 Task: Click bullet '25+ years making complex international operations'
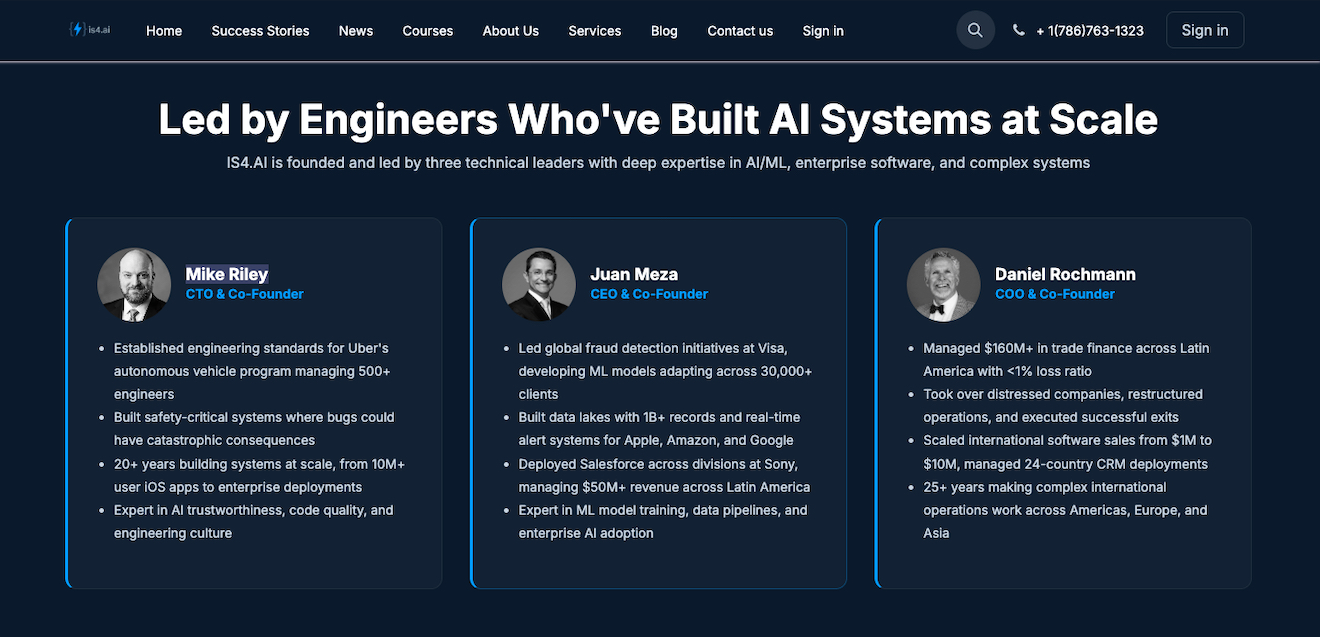point(1065,510)
